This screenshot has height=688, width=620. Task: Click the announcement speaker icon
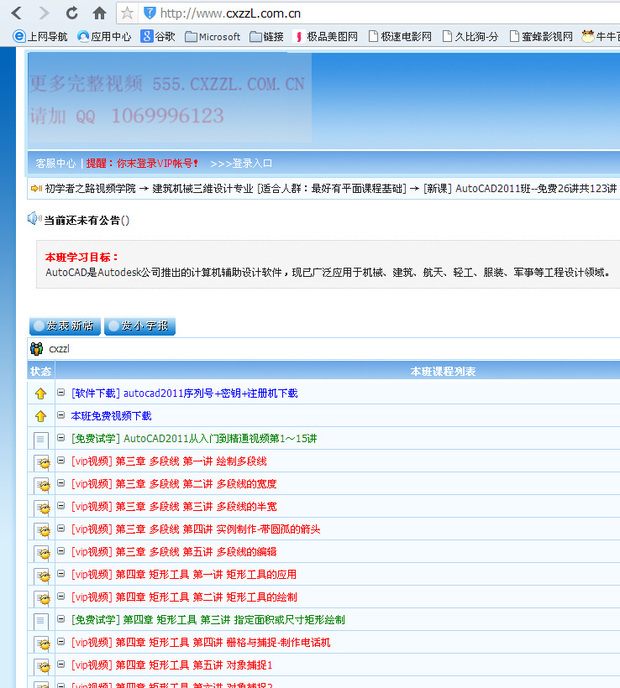point(34,219)
